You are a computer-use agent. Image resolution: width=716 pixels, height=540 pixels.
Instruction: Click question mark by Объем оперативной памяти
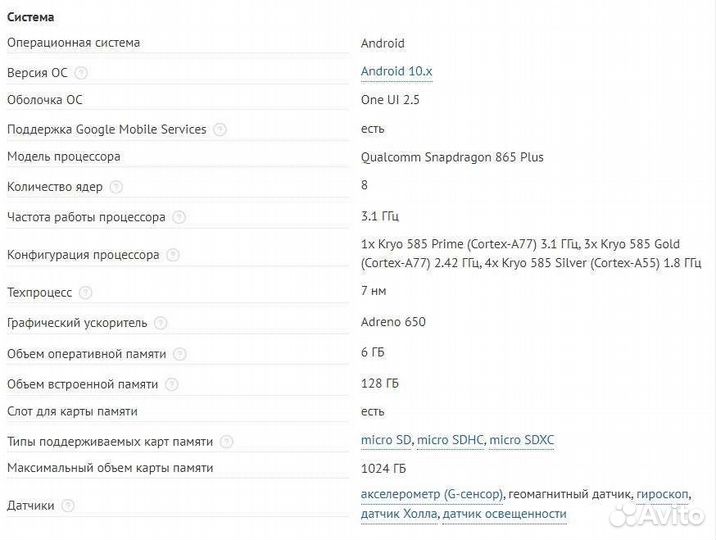178,354
